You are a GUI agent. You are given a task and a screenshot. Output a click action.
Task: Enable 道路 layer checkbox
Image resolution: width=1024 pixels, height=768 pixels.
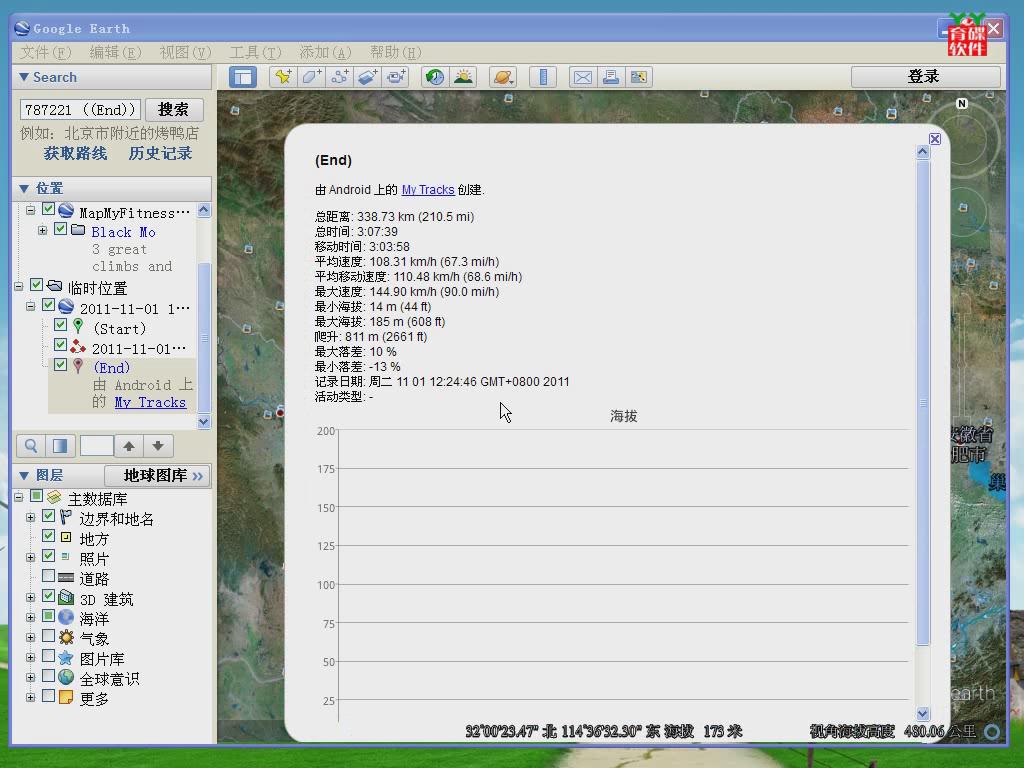(48, 575)
